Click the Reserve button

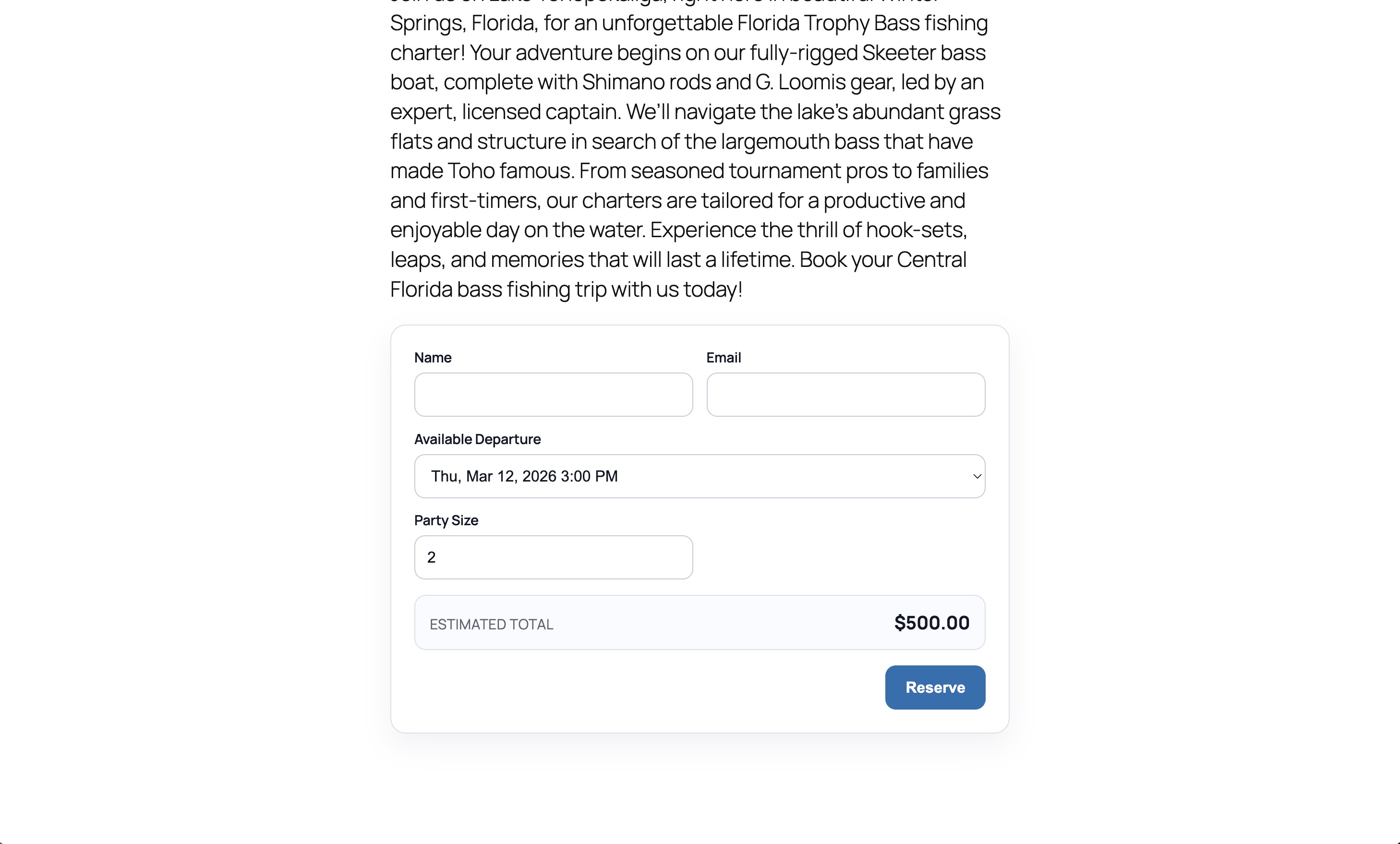[934, 687]
